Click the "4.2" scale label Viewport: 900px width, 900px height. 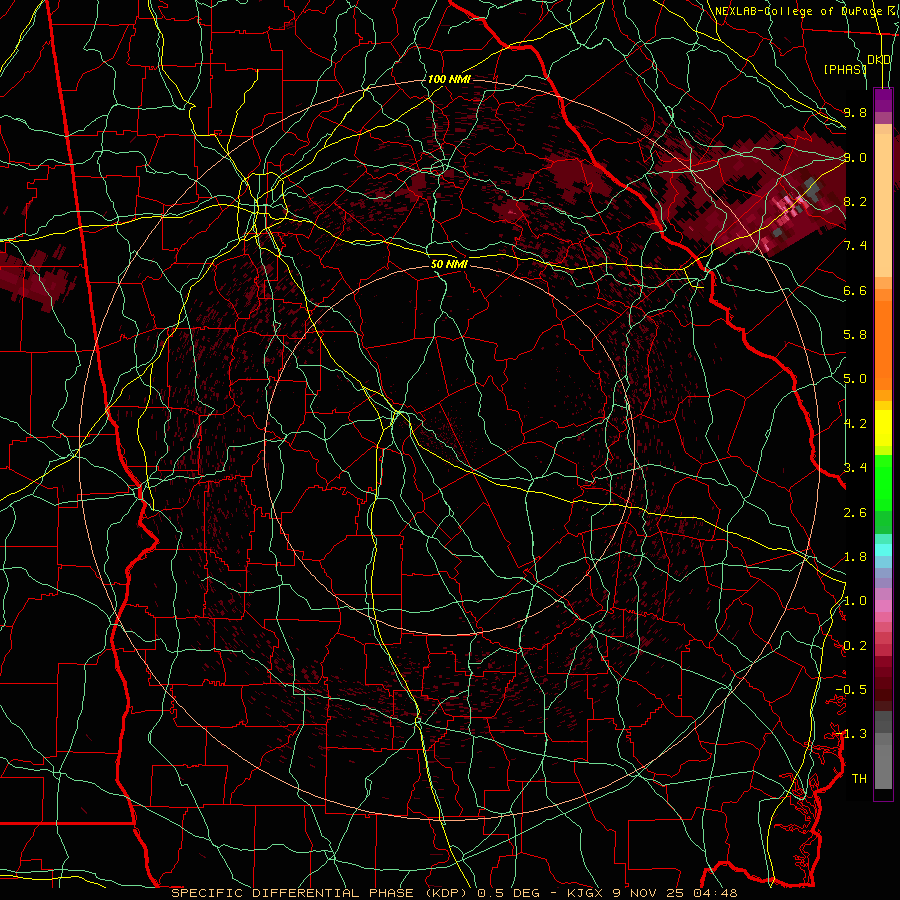tap(855, 424)
